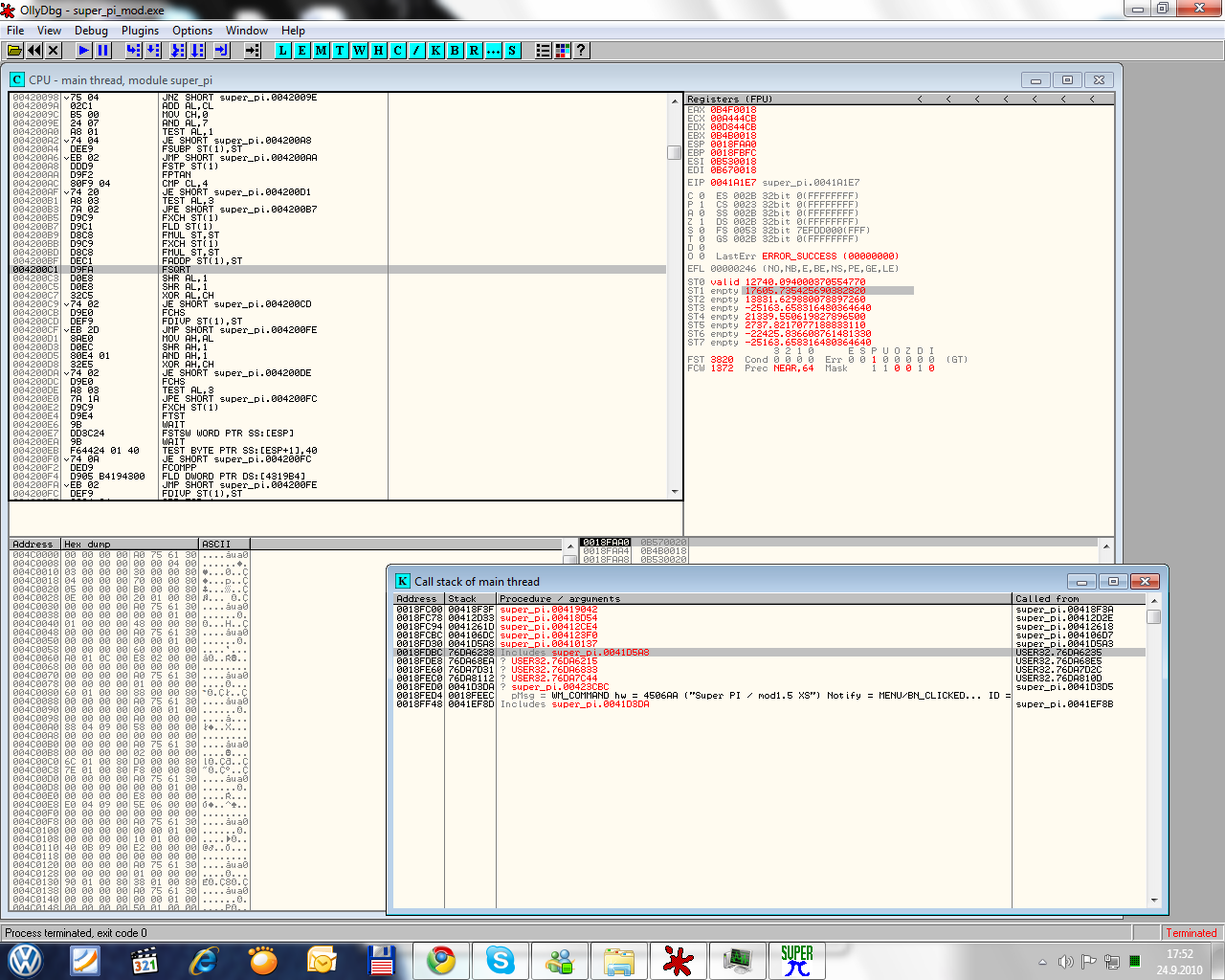
Task: Open Breakpoints window (B) button
Action: [455, 51]
